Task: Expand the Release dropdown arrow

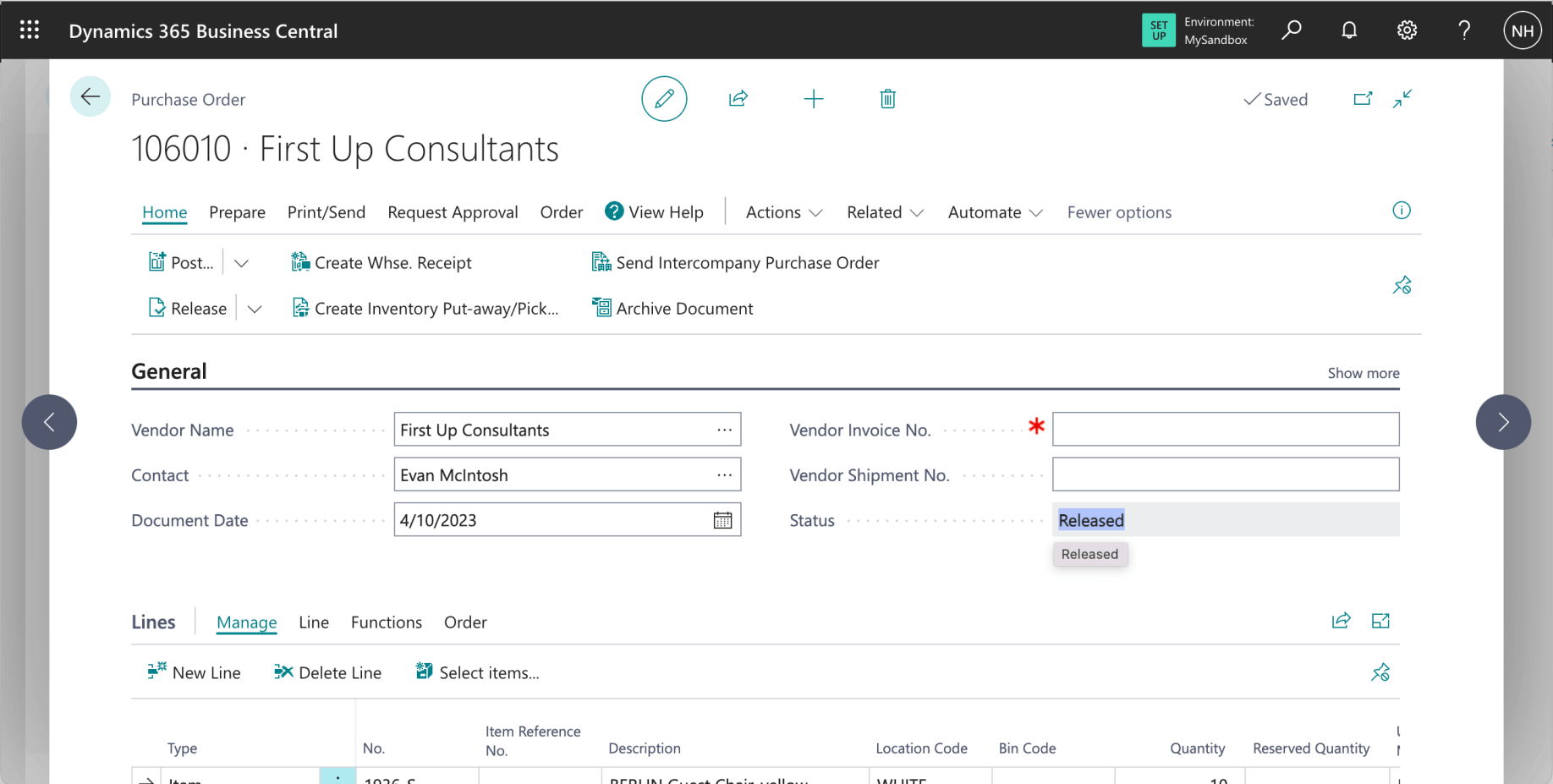Action: coord(255,309)
